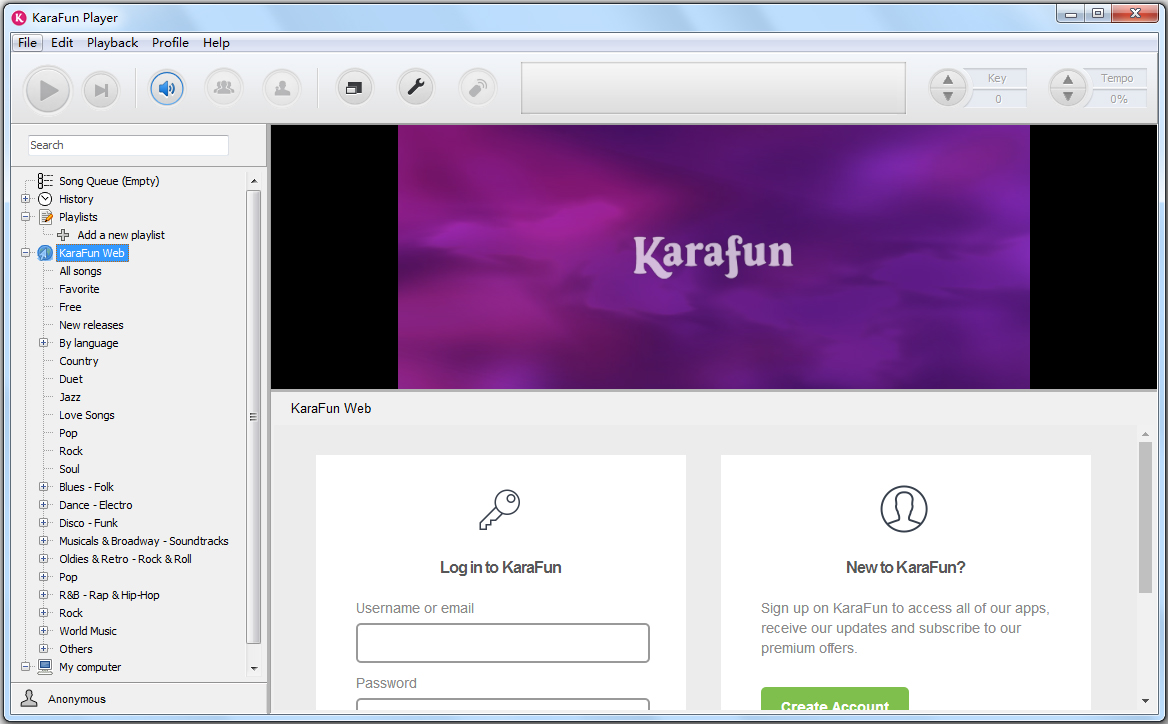Select Love Songs category
Image resolution: width=1168 pixels, height=724 pixels.
(x=86, y=415)
